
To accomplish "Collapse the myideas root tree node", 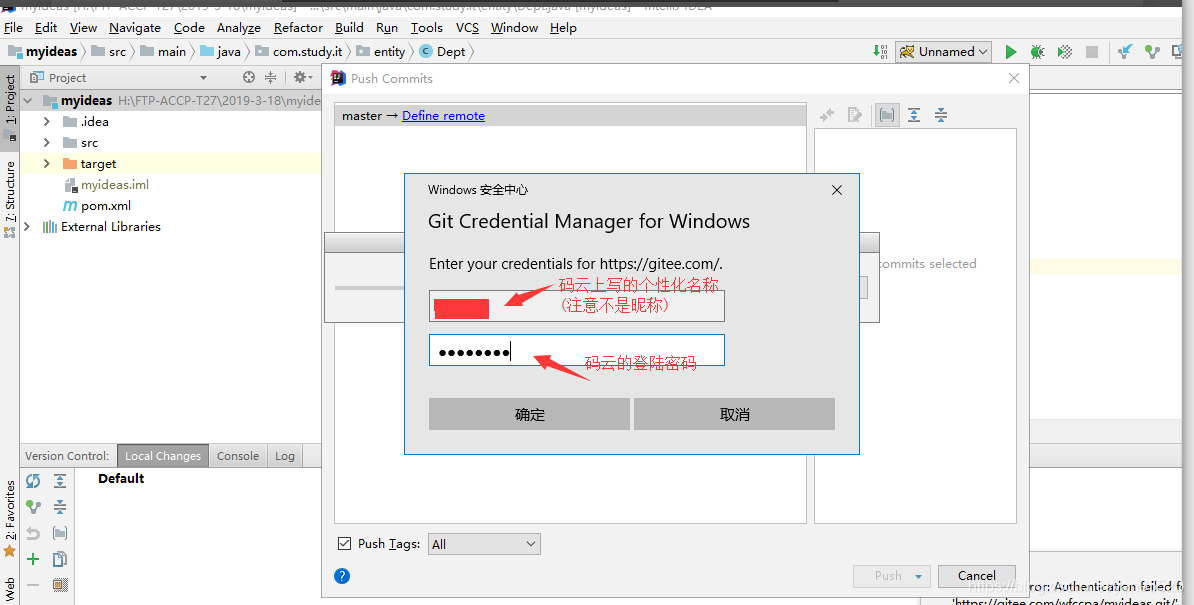I will pos(28,100).
